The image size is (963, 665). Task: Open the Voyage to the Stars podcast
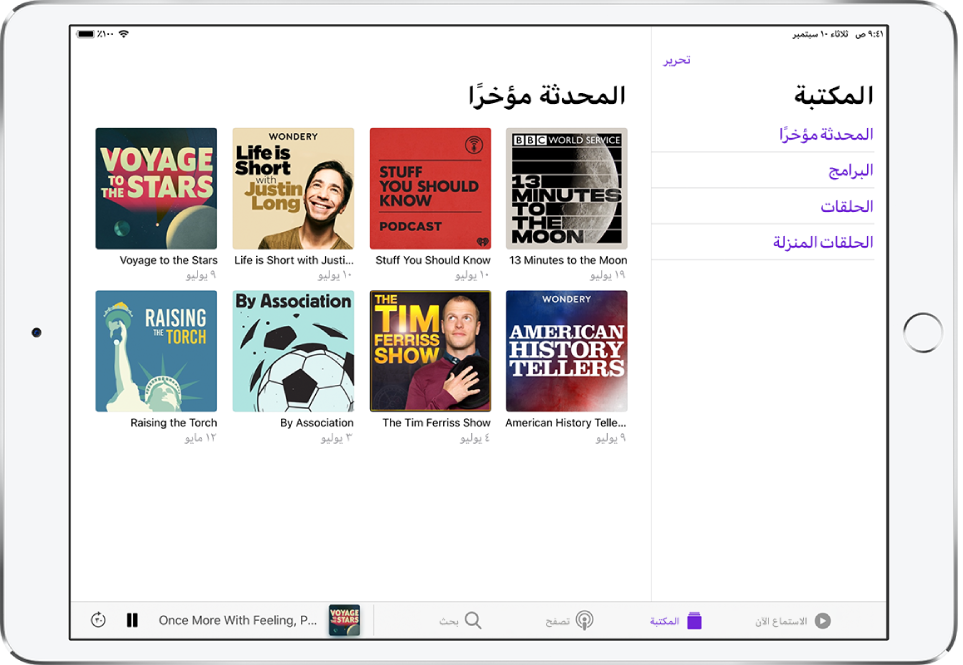click(x=156, y=188)
